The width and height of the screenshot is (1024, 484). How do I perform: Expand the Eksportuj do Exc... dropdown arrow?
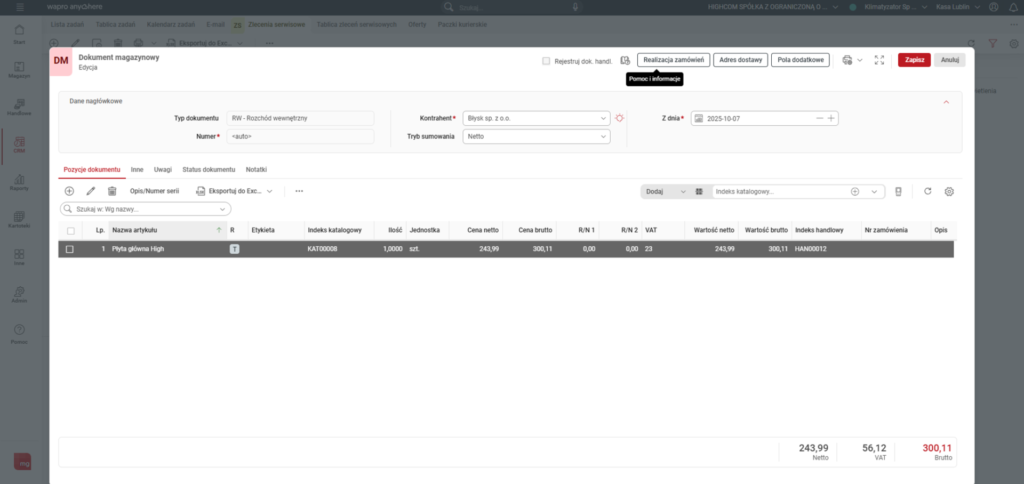pos(269,191)
